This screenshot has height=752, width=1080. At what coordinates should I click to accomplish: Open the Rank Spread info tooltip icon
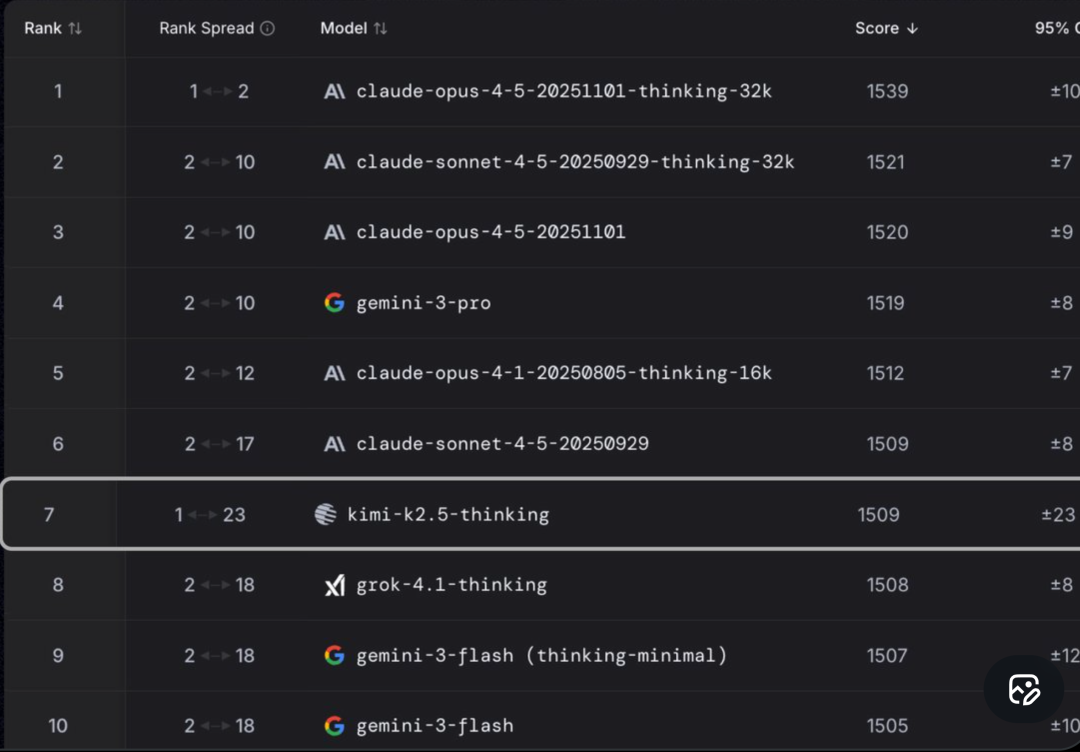point(267,28)
